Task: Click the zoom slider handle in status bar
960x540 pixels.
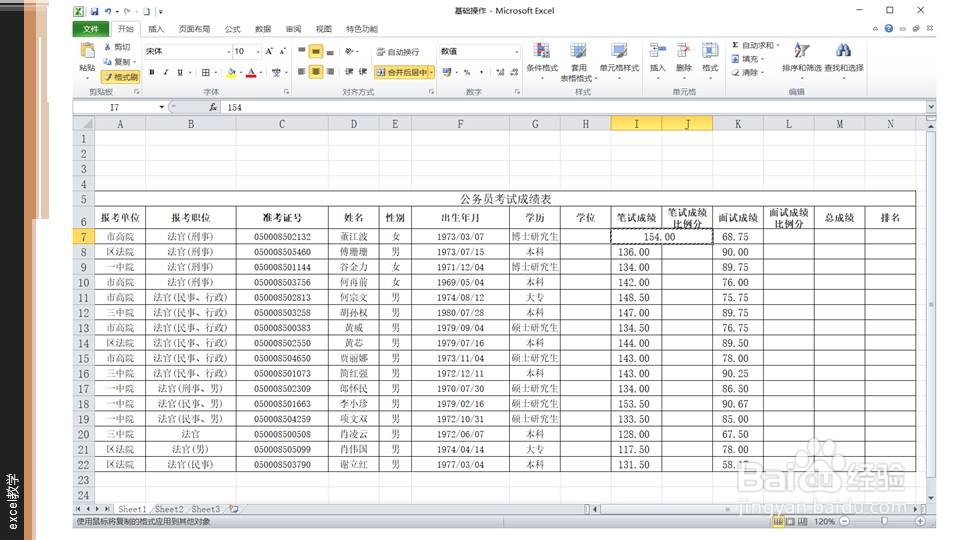Action: [884, 521]
